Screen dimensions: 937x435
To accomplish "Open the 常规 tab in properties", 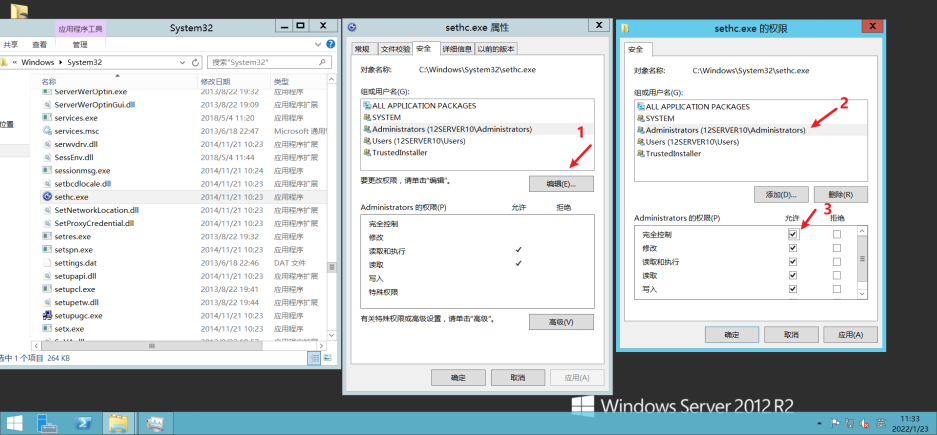I will click(x=364, y=49).
